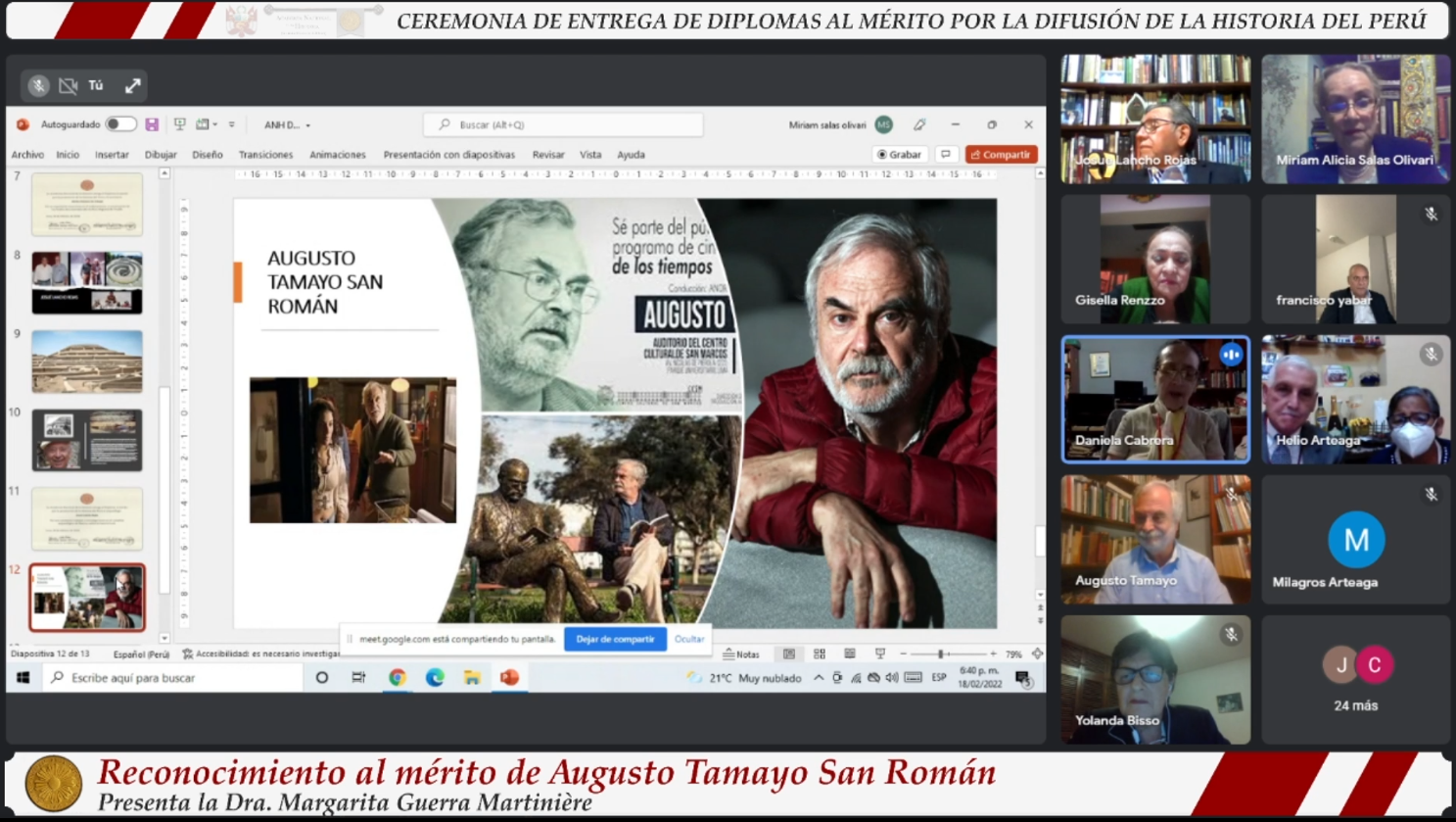
Task: Start slideshow from the status bar icon
Action: point(880,654)
